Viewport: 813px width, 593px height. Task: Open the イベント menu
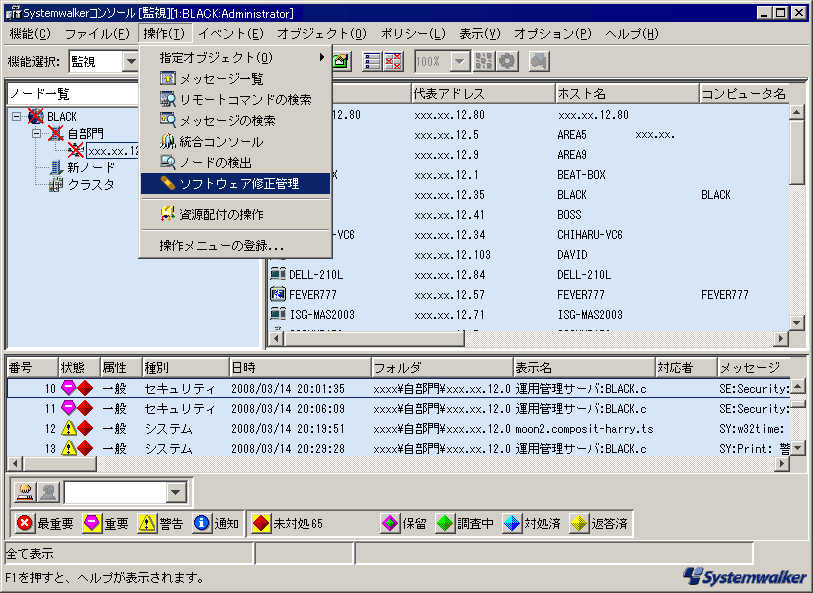pyautogui.click(x=231, y=34)
